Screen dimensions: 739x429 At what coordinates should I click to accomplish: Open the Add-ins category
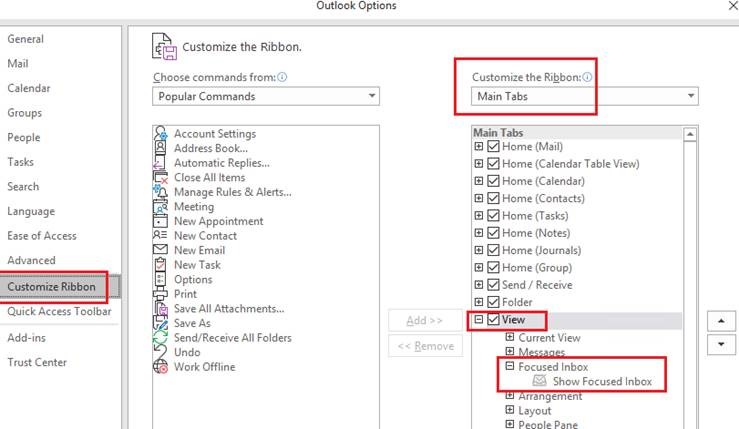tap(26, 338)
